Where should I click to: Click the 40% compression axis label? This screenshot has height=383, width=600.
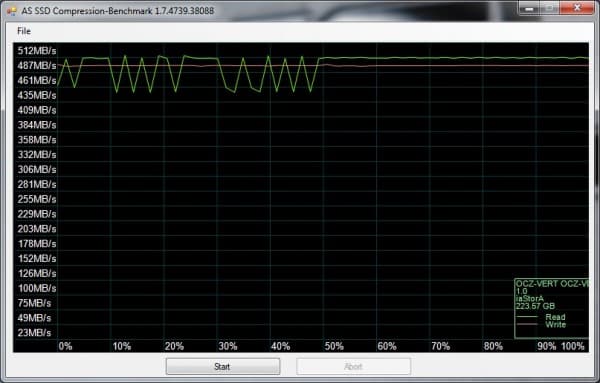click(280, 346)
